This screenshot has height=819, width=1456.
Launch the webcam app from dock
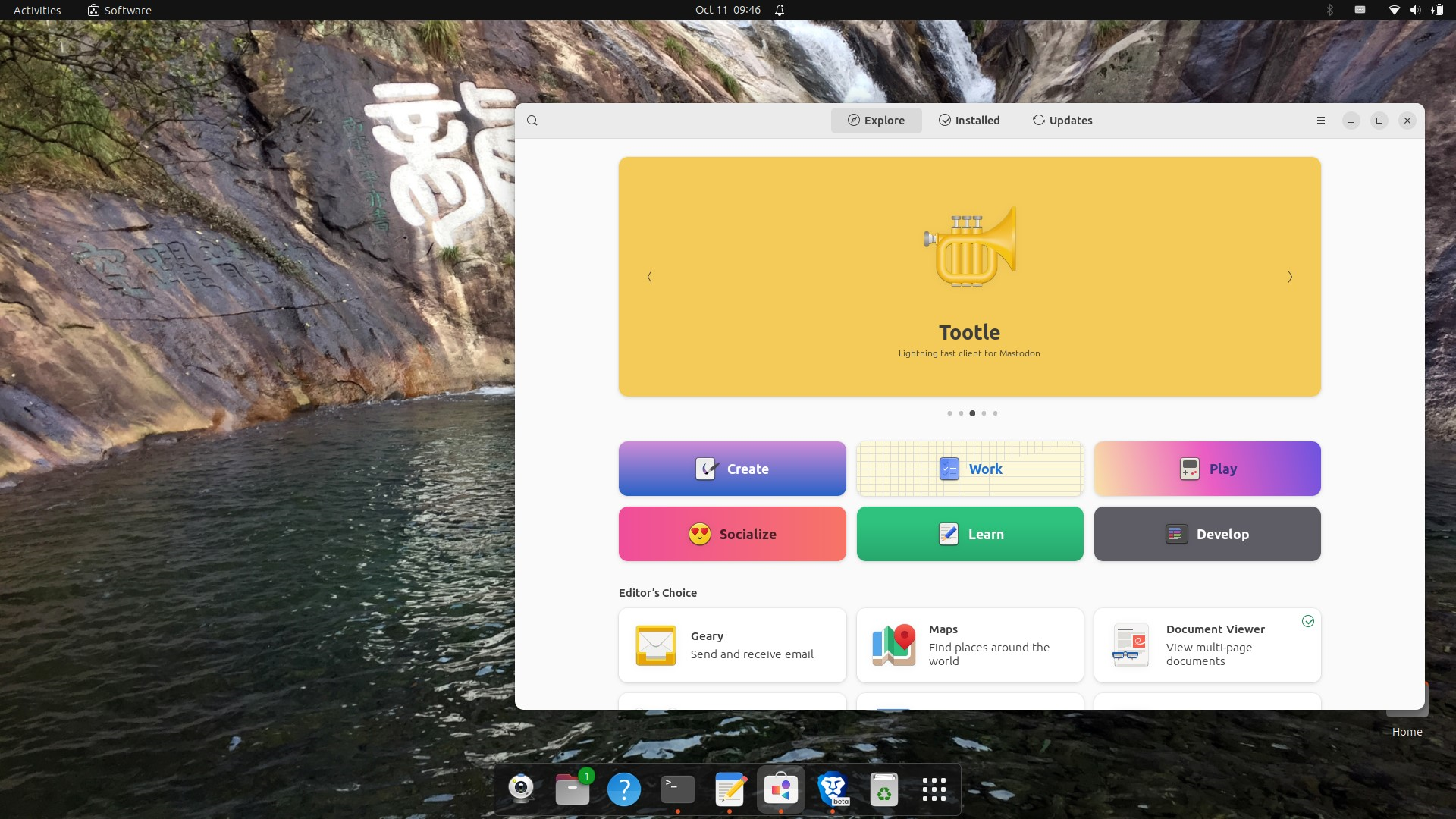(x=521, y=789)
